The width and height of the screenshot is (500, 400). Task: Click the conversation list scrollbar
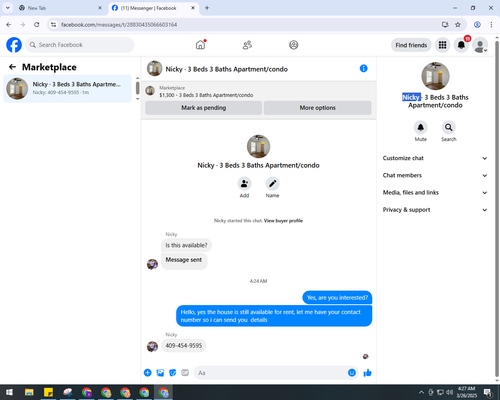137,88
